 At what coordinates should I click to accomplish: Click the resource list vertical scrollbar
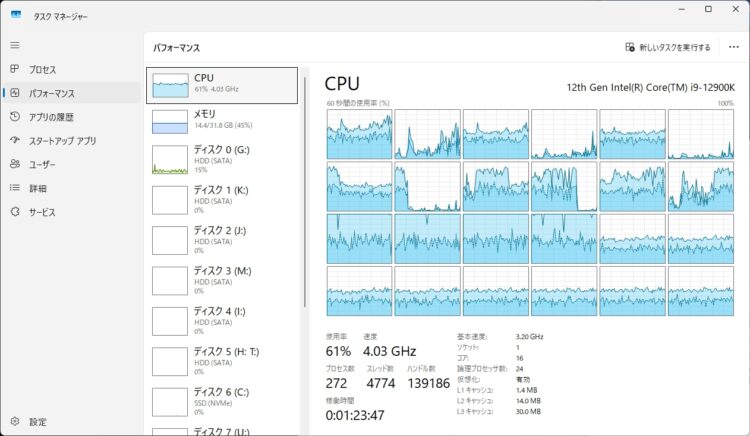[306, 180]
